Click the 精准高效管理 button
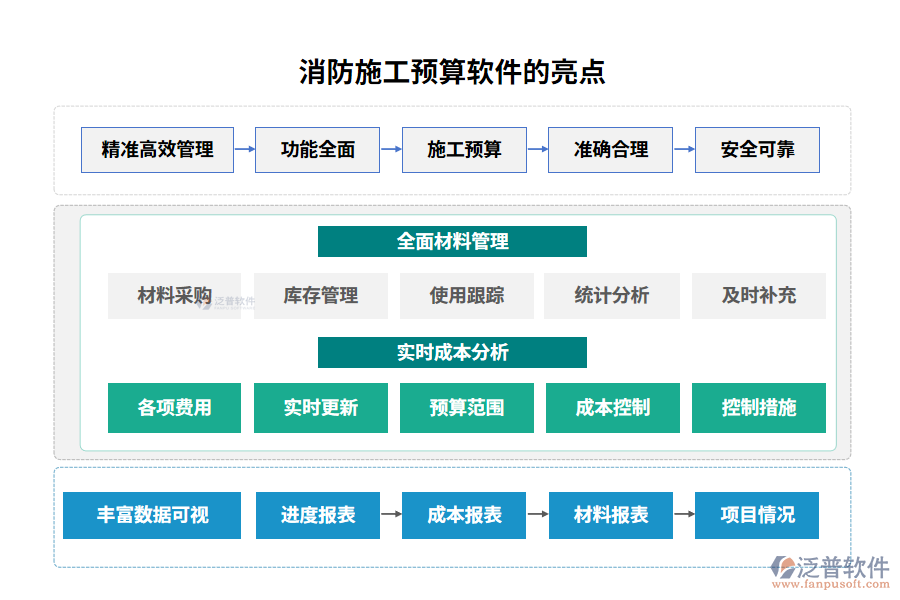Image resolution: width=900 pixels, height=600 pixels. (x=157, y=150)
